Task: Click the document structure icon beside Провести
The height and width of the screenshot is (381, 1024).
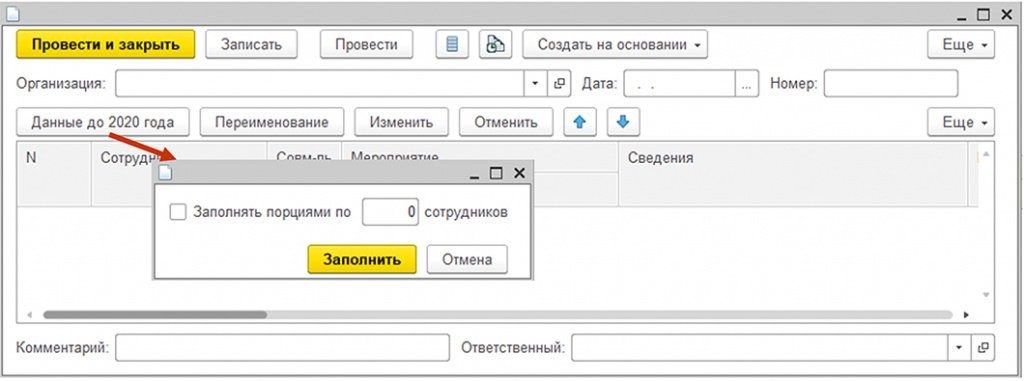Action: 495,44
